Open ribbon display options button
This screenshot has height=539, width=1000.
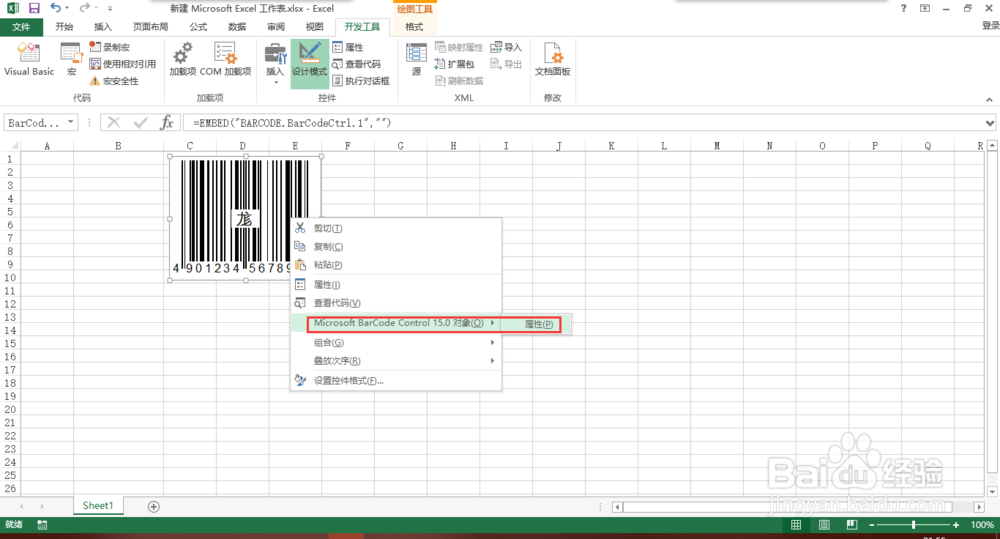coord(925,8)
